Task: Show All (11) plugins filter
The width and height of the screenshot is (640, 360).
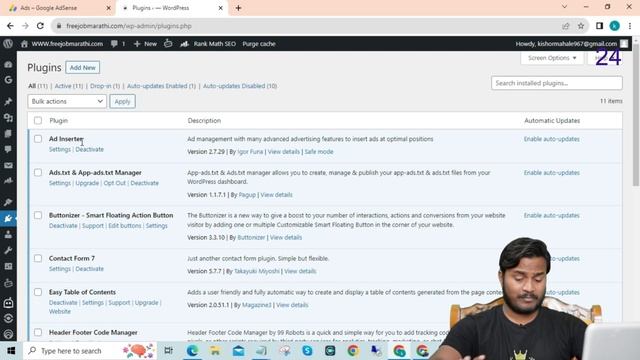Action: point(38,86)
